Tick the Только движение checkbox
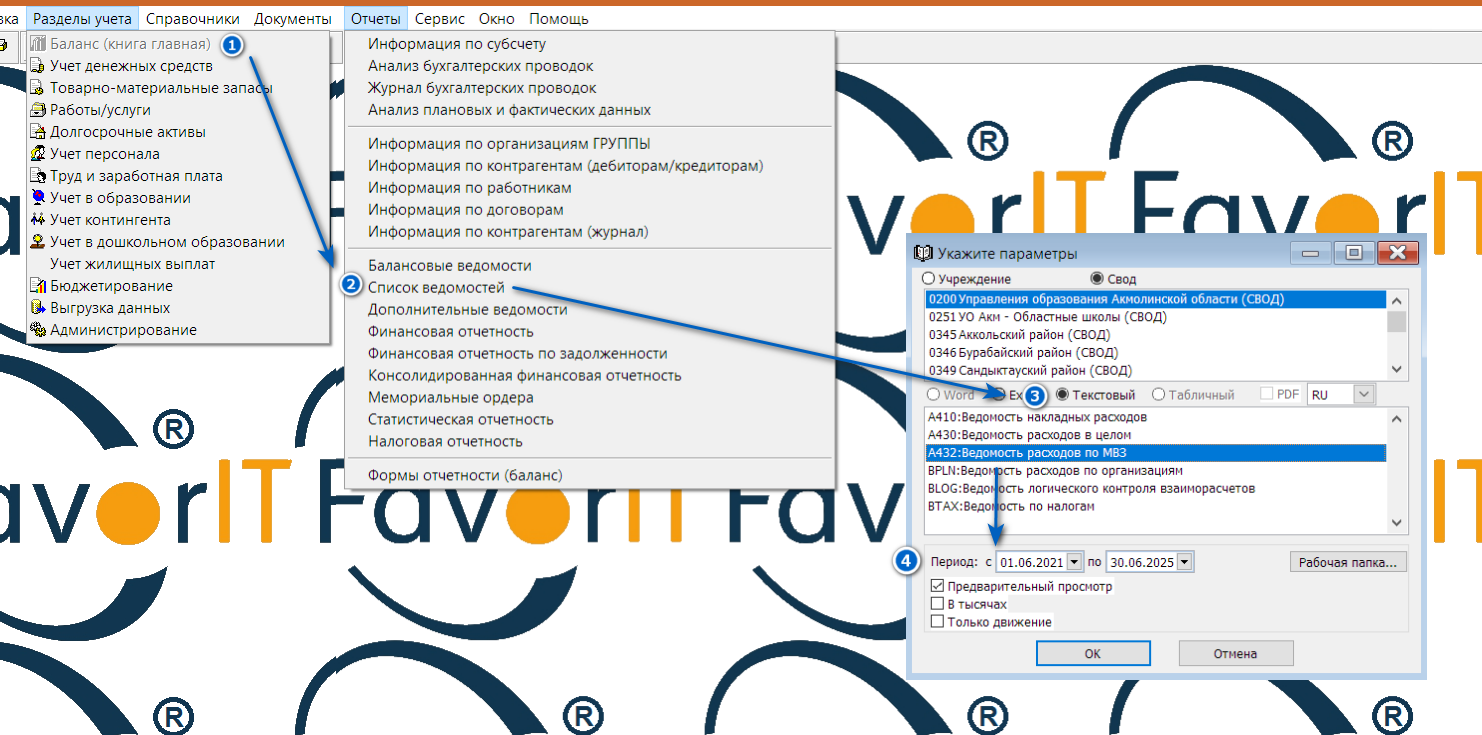The height and width of the screenshot is (735, 1482). pyautogui.click(x=937, y=622)
